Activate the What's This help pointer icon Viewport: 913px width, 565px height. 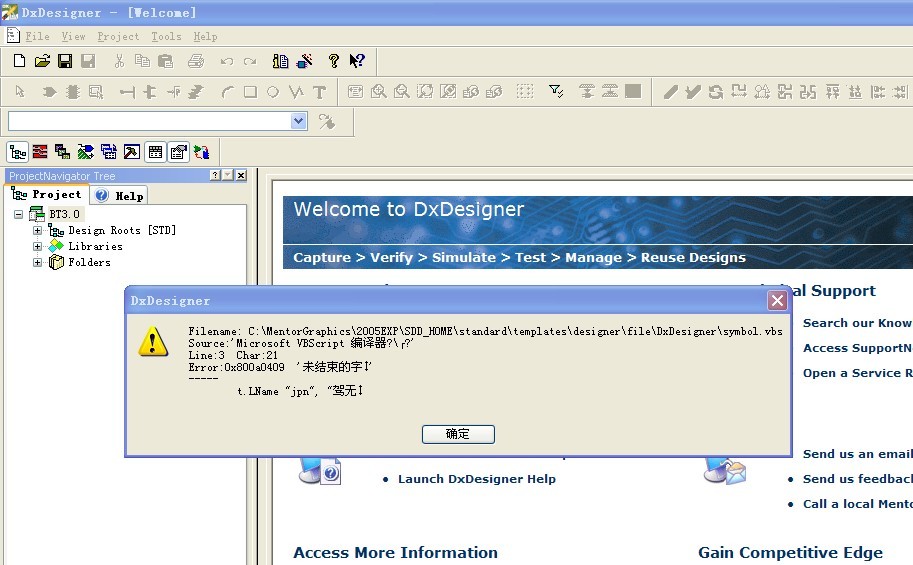(x=357, y=61)
